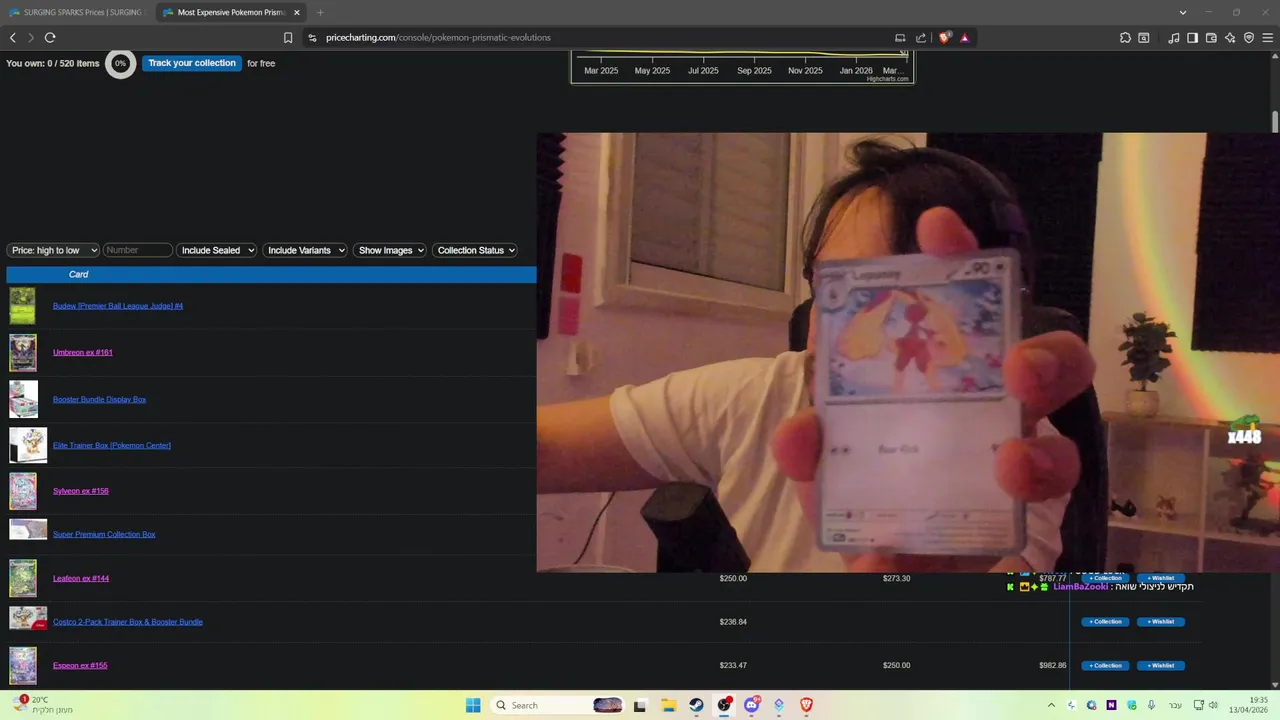Open OBS Studio from the taskbar
The image size is (1280, 720).
click(724, 705)
